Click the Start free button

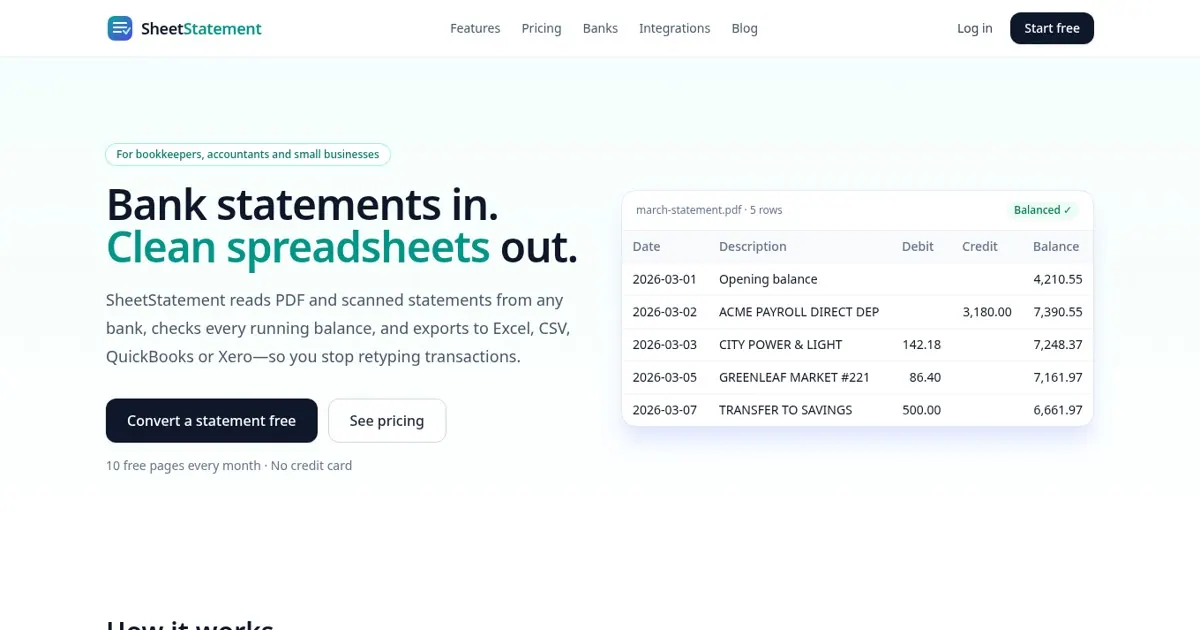coord(1052,28)
